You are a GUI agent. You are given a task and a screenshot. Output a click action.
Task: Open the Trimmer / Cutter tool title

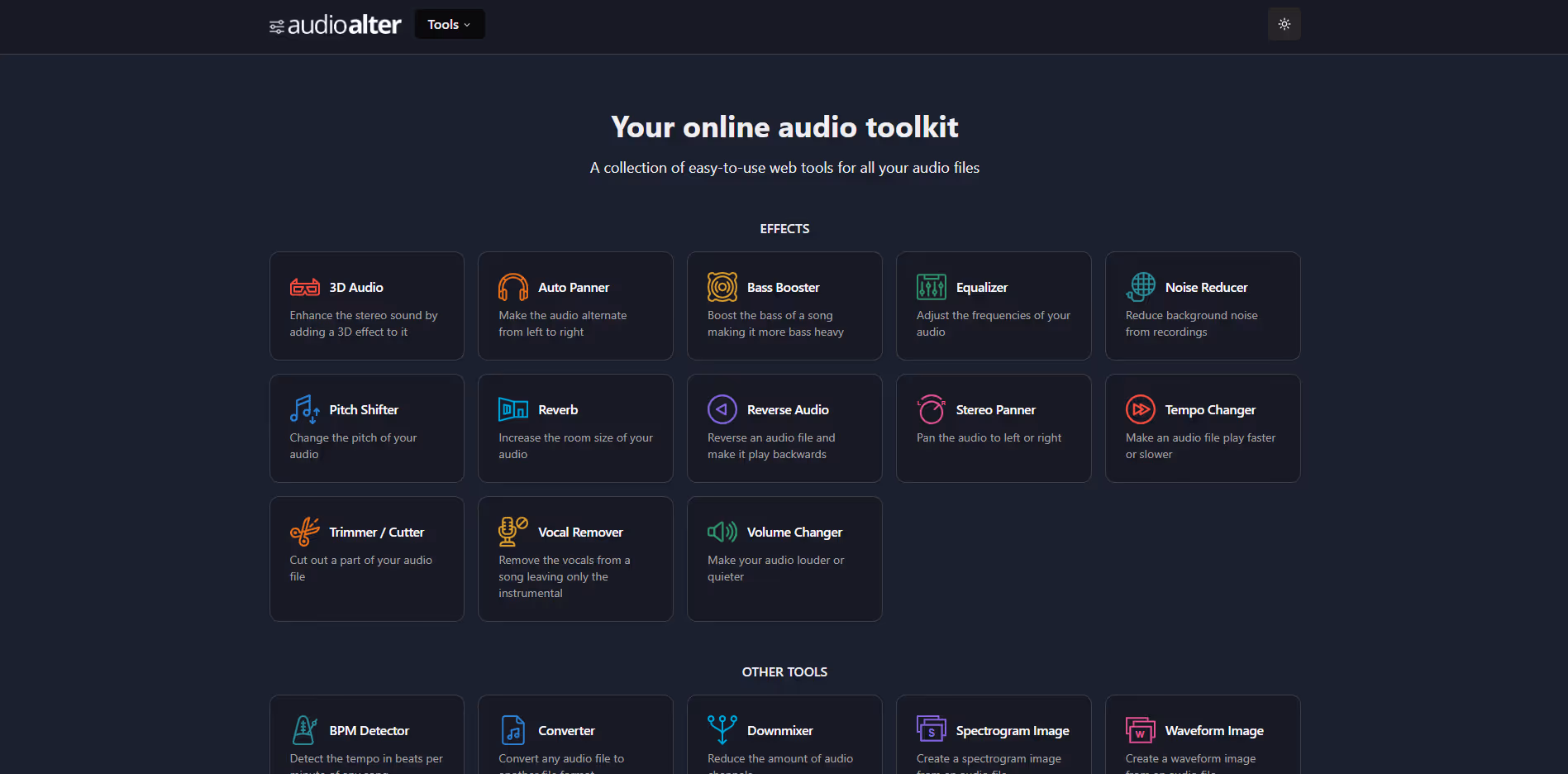point(376,533)
